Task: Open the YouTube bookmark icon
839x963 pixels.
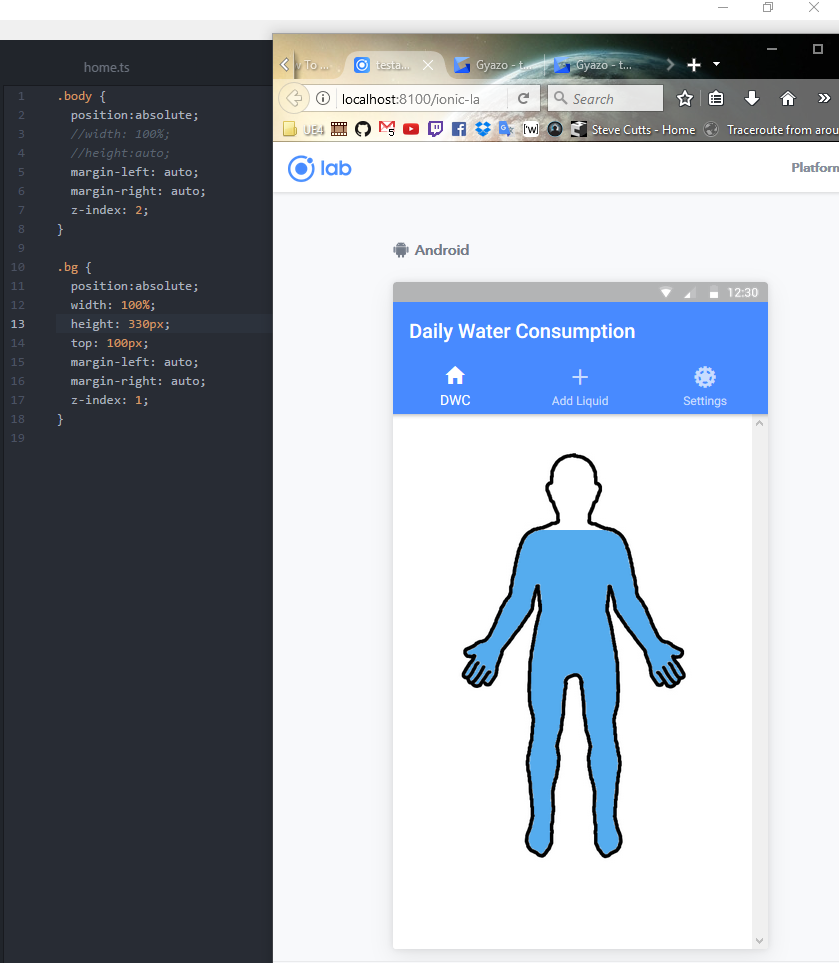Action: (411, 129)
